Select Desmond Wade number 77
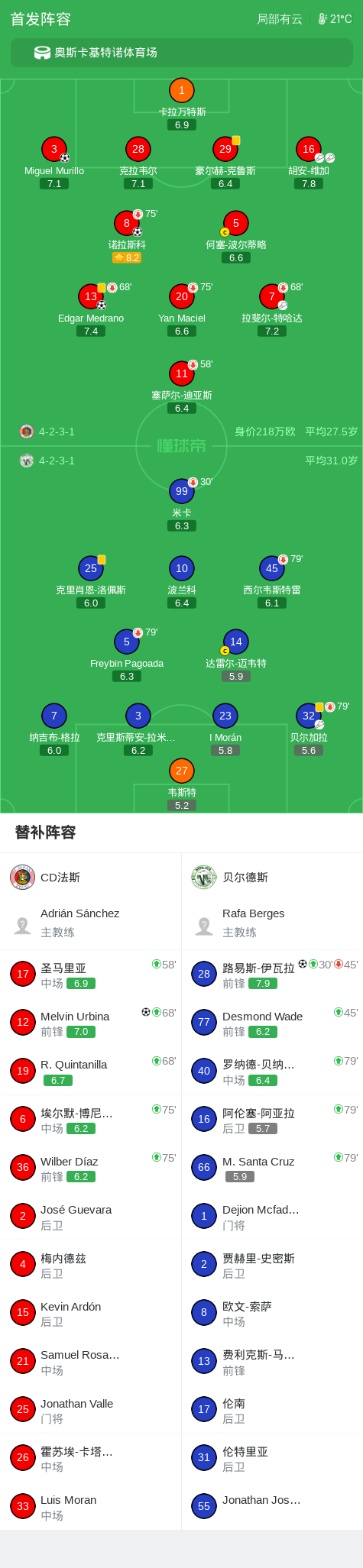This screenshot has height=1568, width=363. [x=272, y=1022]
